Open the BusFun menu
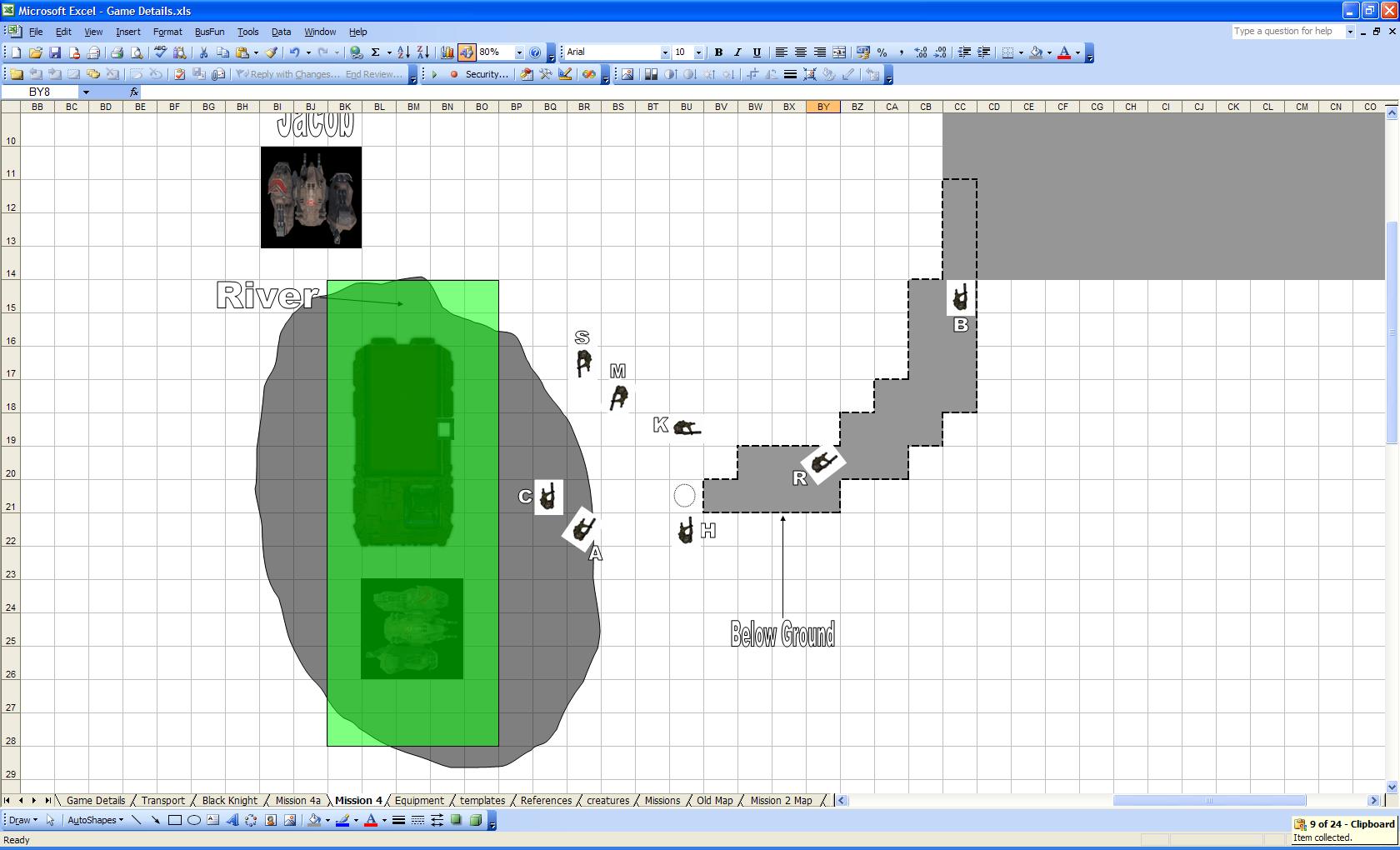 click(x=209, y=32)
